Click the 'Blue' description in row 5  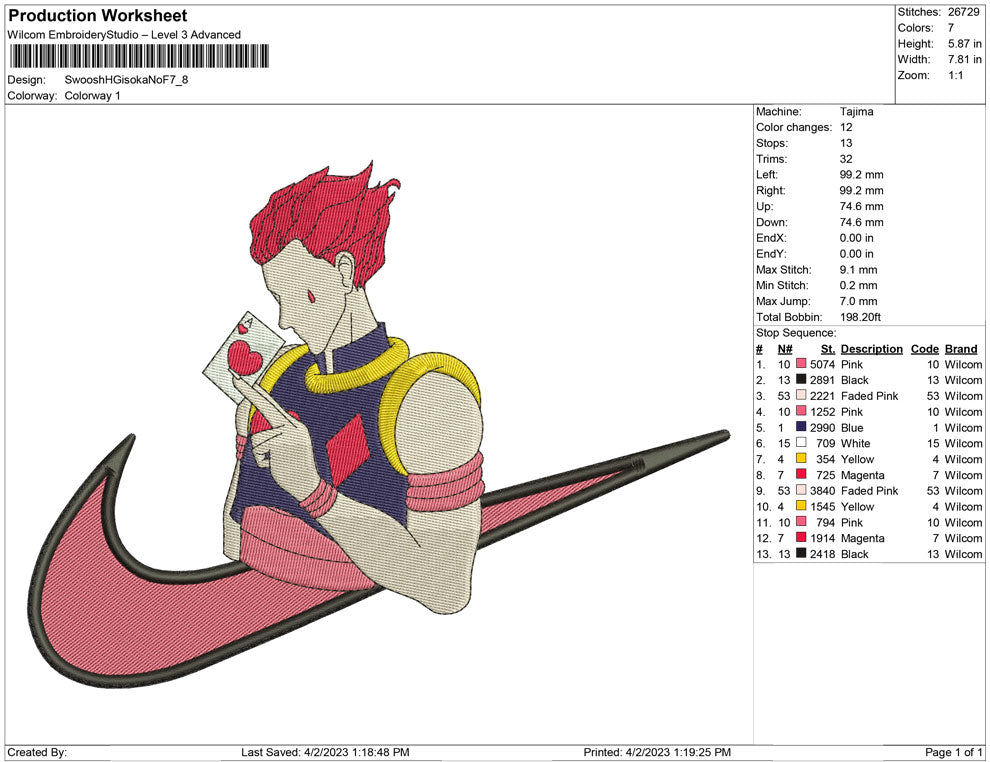[x=852, y=427]
